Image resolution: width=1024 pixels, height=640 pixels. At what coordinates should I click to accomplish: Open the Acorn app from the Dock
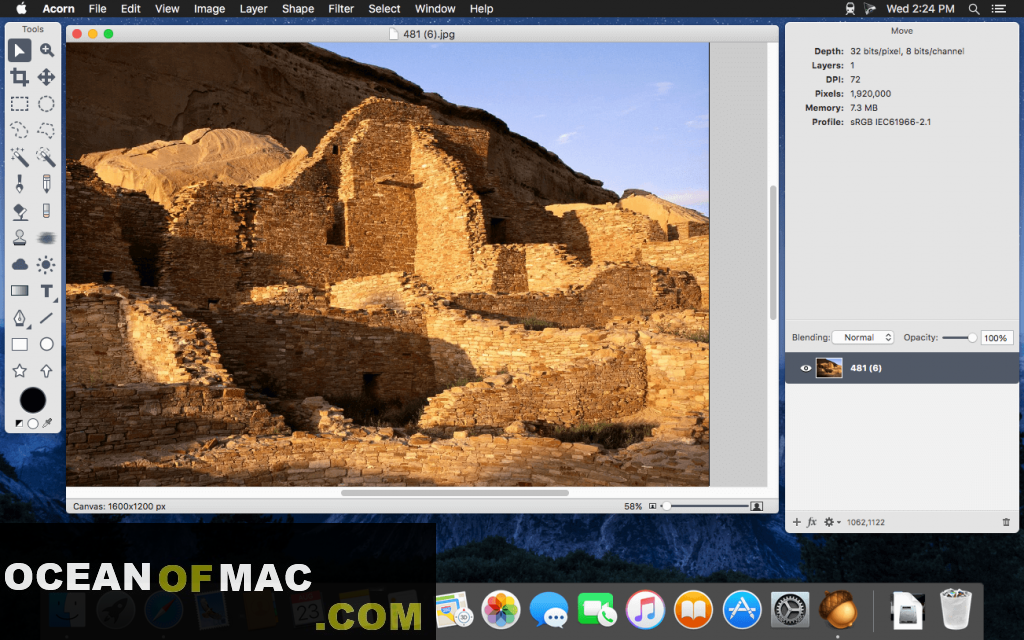(x=838, y=611)
